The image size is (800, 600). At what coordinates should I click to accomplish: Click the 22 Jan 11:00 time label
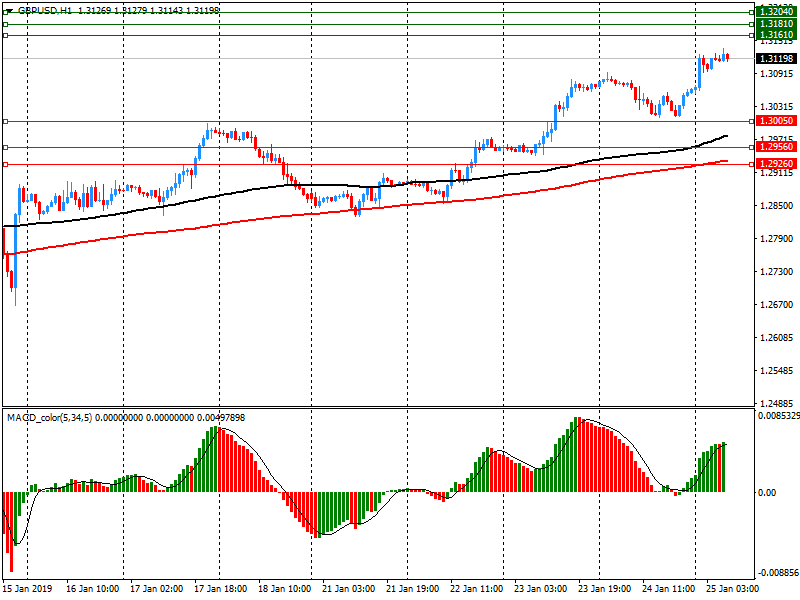477,588
